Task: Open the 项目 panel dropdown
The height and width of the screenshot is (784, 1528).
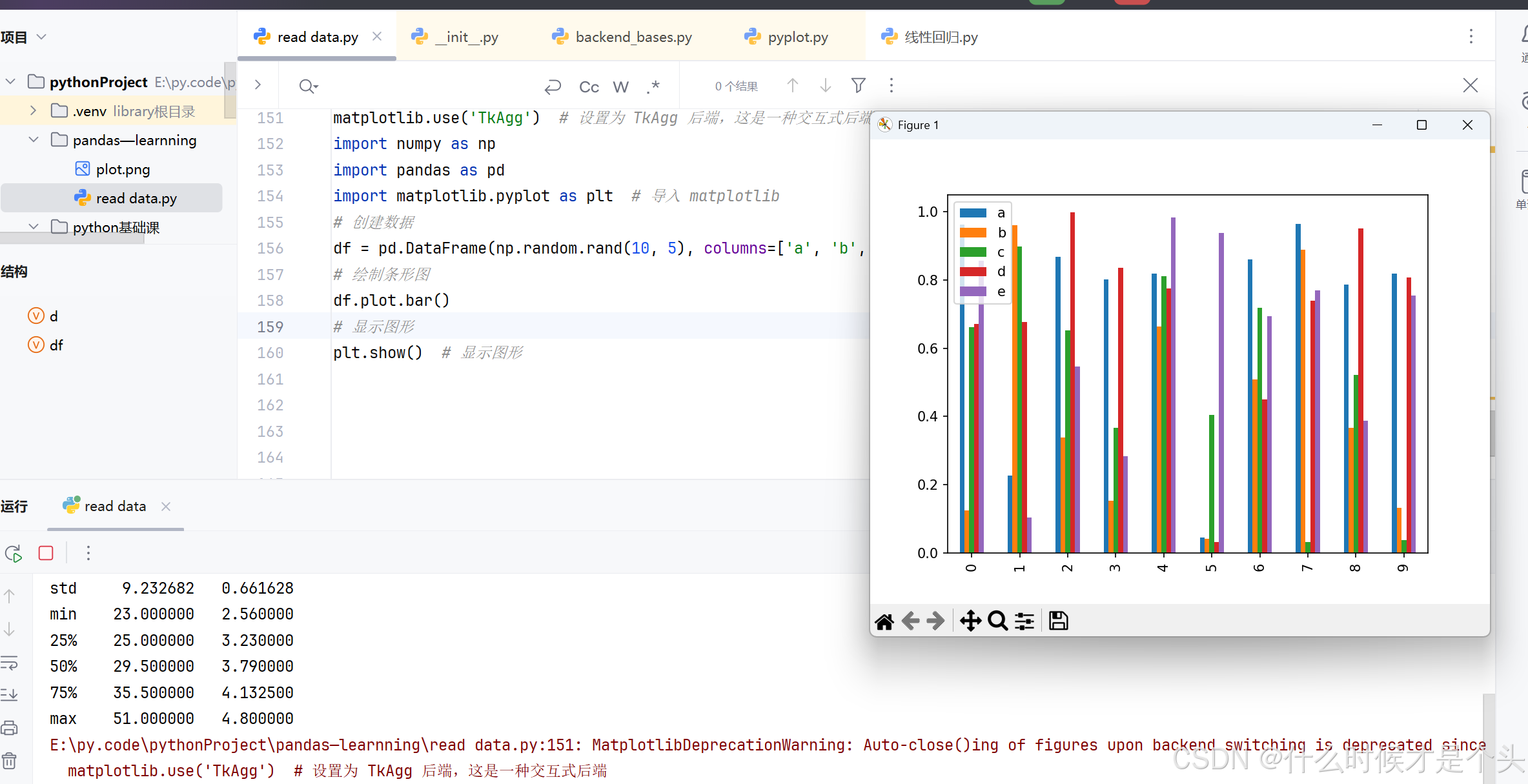Action: pyautogui.click(x=42, y=37)
